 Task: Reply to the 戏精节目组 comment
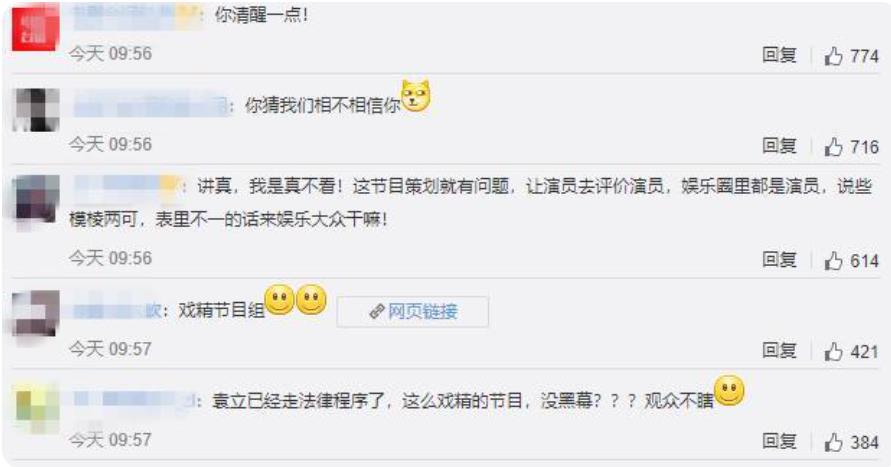[x=779, y=351]
